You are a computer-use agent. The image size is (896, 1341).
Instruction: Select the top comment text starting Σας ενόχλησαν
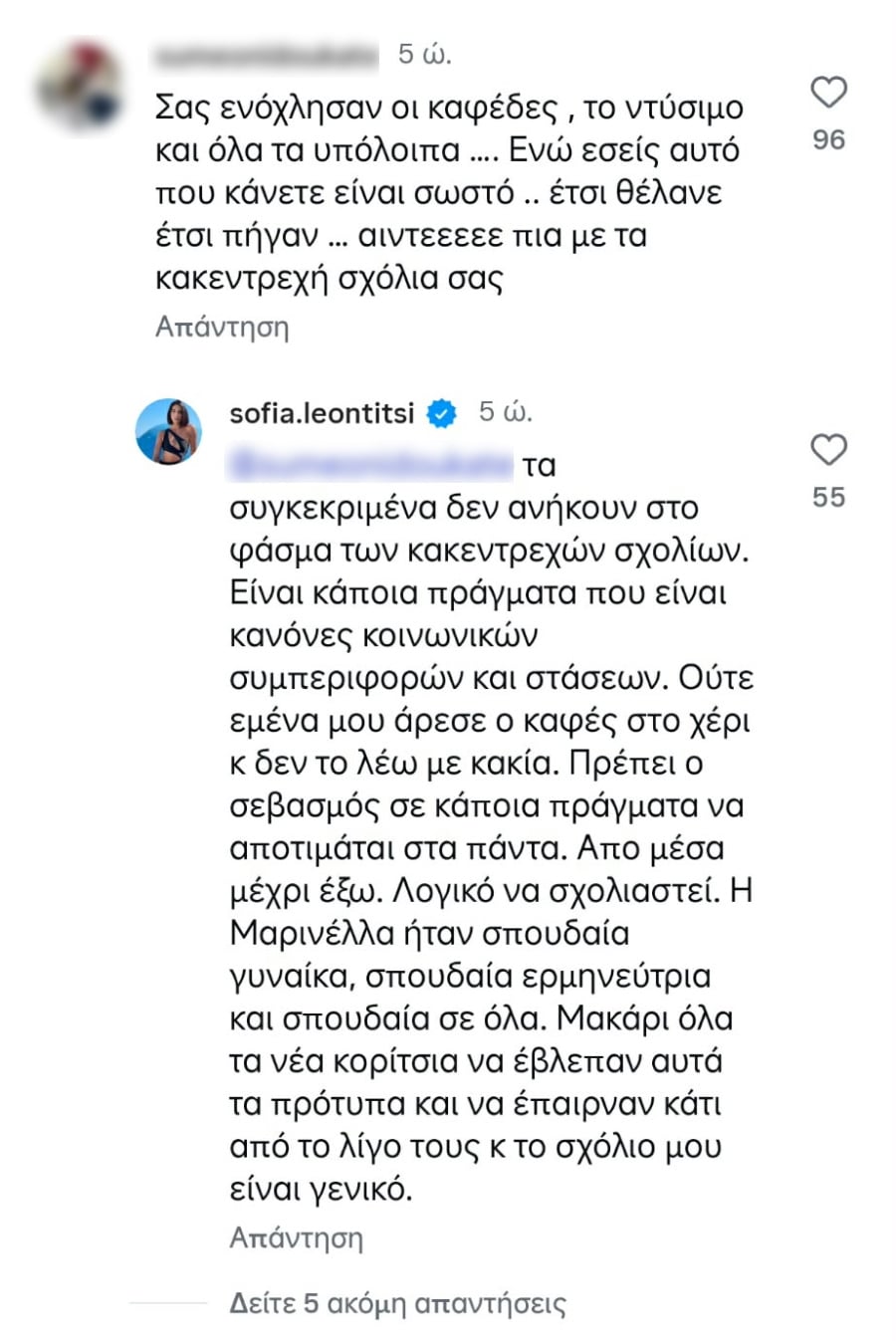point(449,108)
